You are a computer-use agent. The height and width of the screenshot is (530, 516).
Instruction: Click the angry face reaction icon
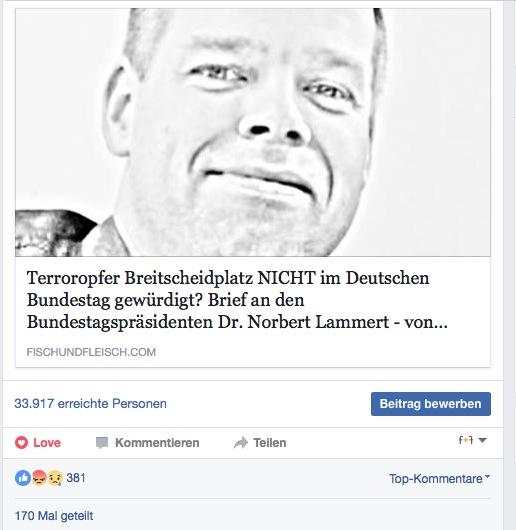point(39,478)
